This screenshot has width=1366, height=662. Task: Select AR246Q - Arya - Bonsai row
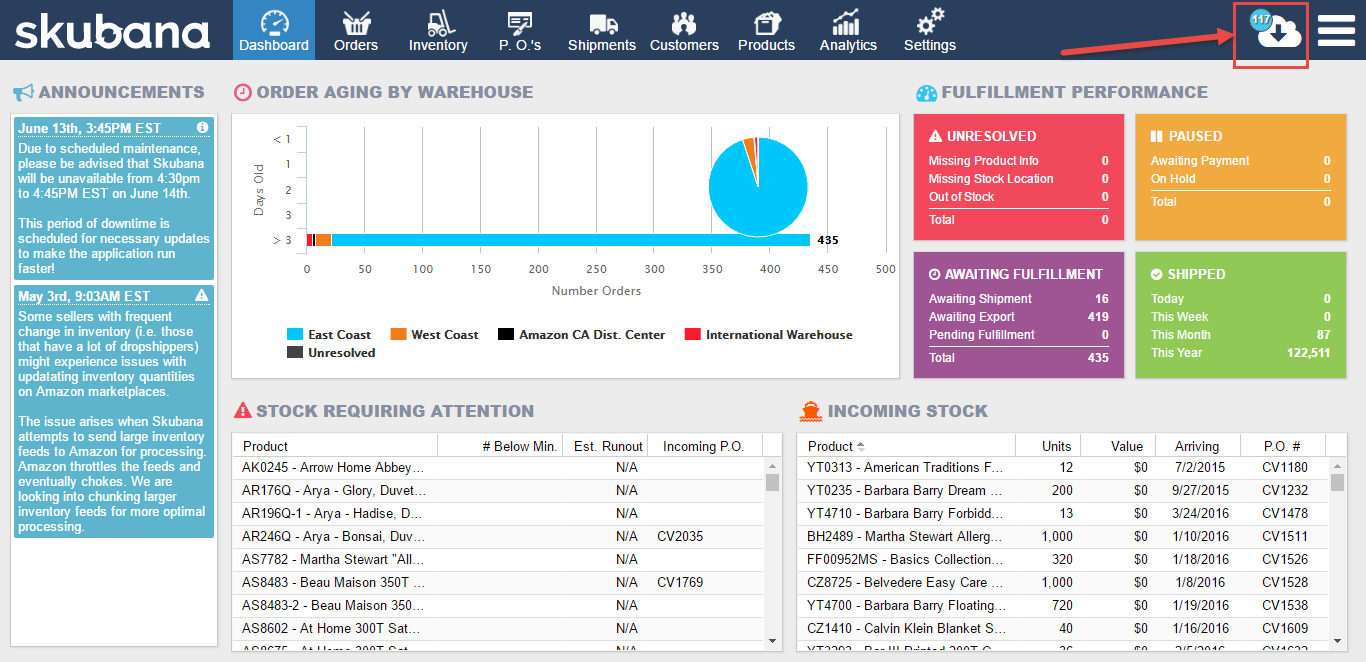pyautogui.click(x=498, y=536)
